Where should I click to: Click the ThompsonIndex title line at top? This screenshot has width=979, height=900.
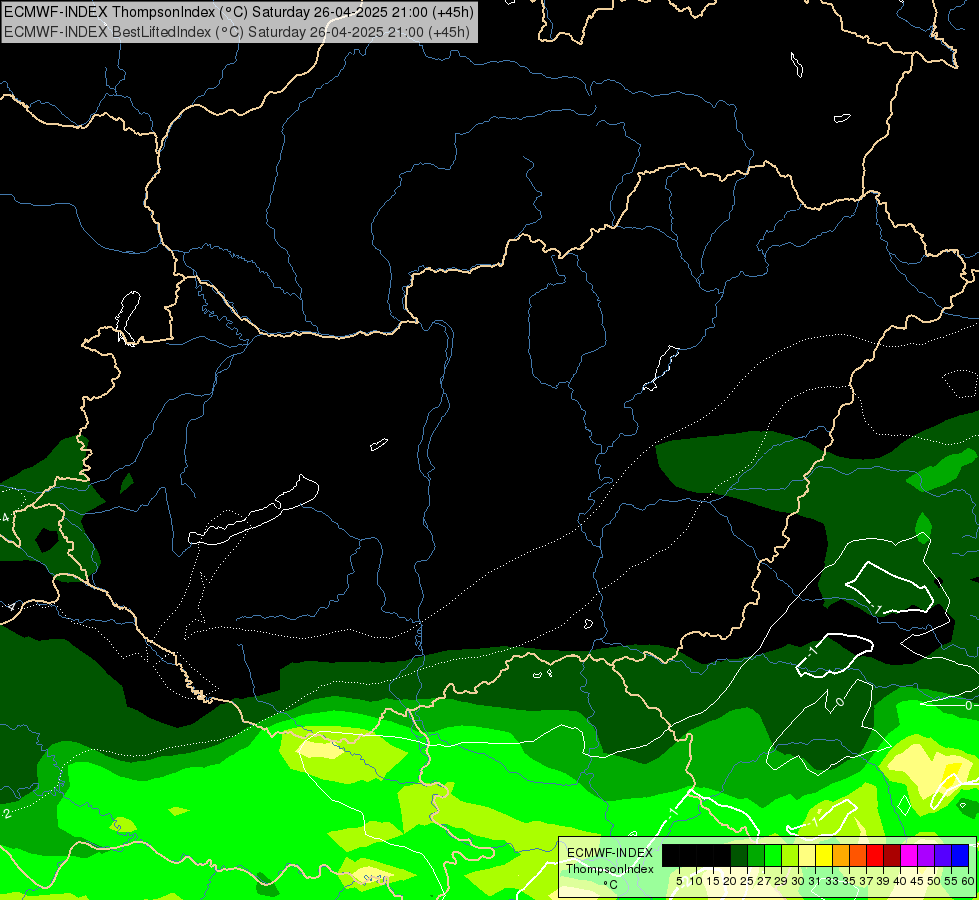(x=239, y=12)
